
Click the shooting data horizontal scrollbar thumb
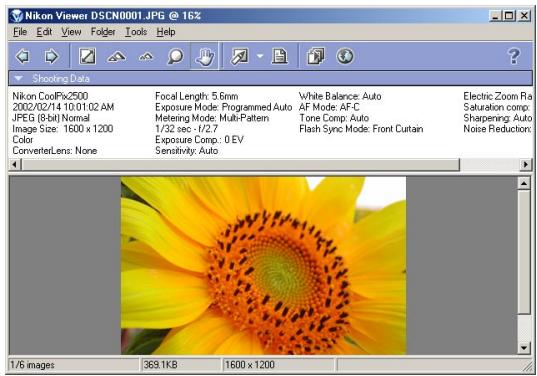click(240, 165)
